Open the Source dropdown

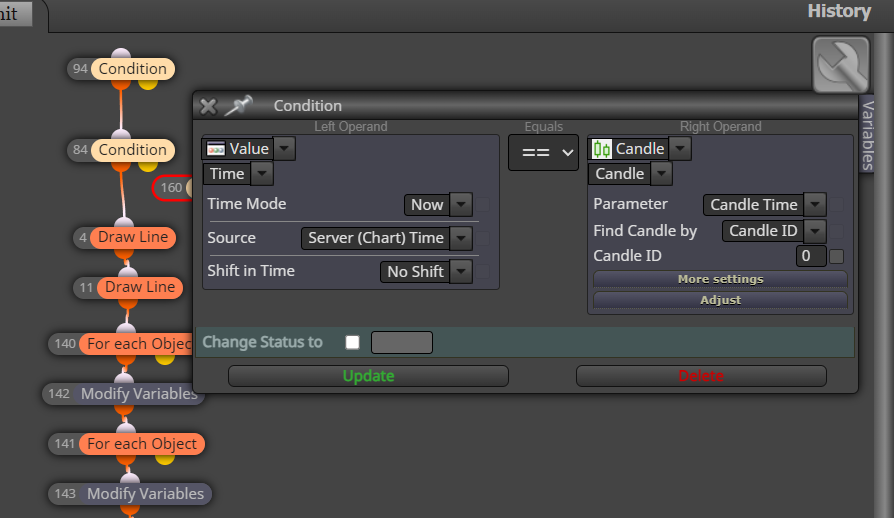pyautogui.click(x=461, y=238)
